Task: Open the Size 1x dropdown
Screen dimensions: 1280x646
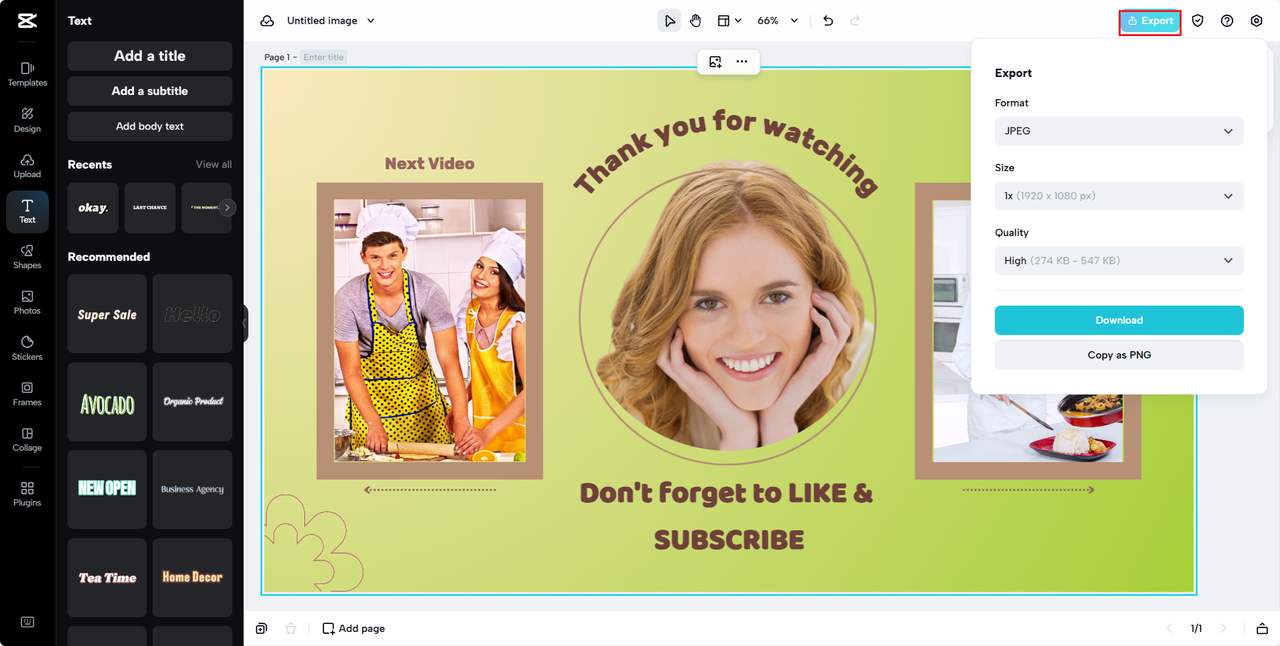Action: tap(1119, 196)
